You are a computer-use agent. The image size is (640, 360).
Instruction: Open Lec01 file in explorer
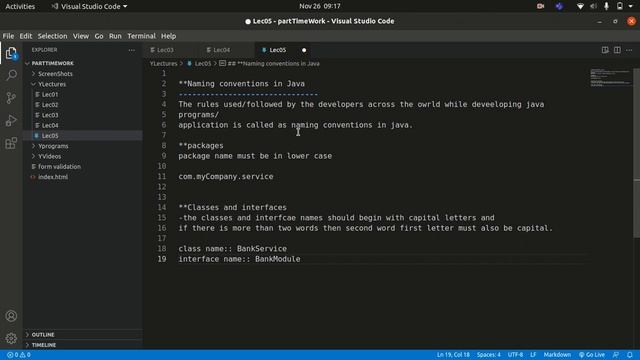50,94
